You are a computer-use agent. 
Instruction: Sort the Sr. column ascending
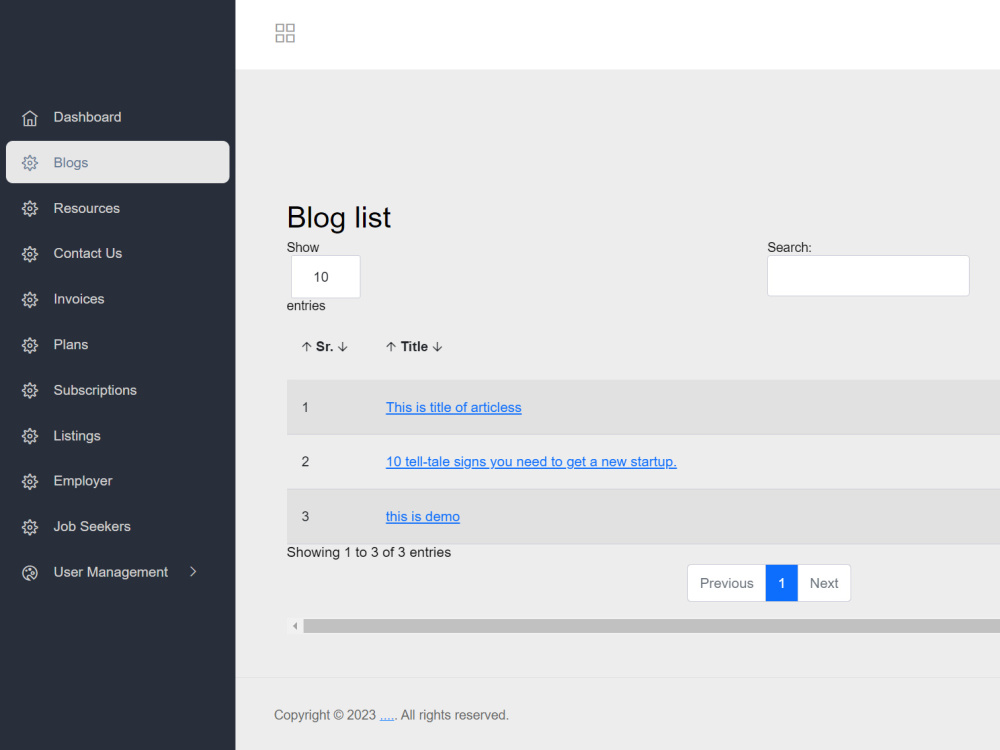(306, 346)
